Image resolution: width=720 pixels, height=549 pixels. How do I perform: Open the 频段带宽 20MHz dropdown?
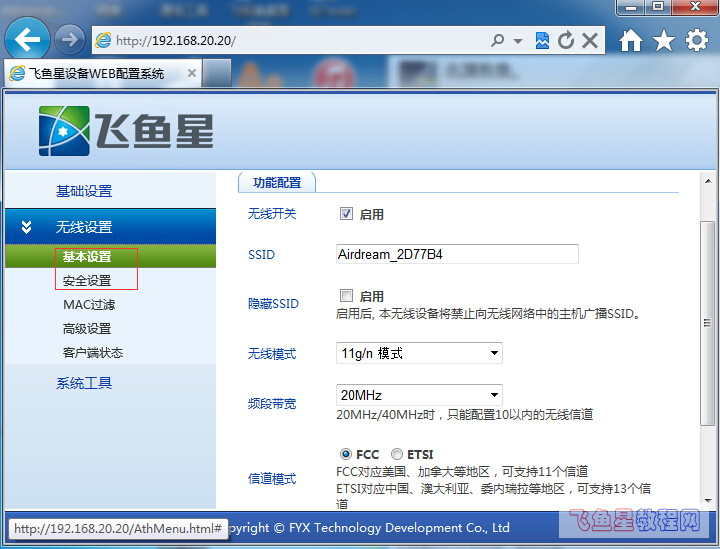[419, 395]
